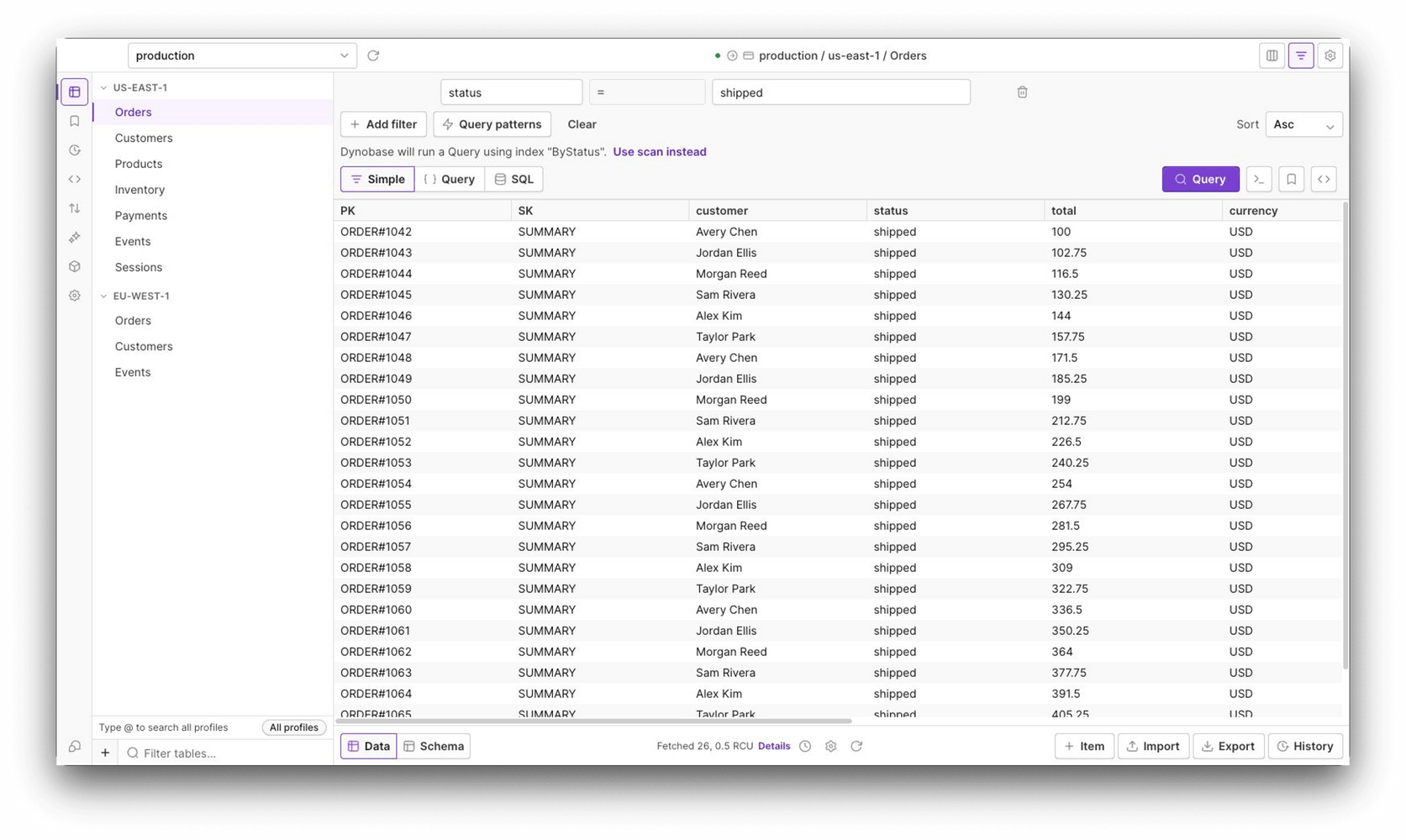Open the terminal icon next to Query
This screenshot has width=1406, height=840.
click(x=1258, y=179)
